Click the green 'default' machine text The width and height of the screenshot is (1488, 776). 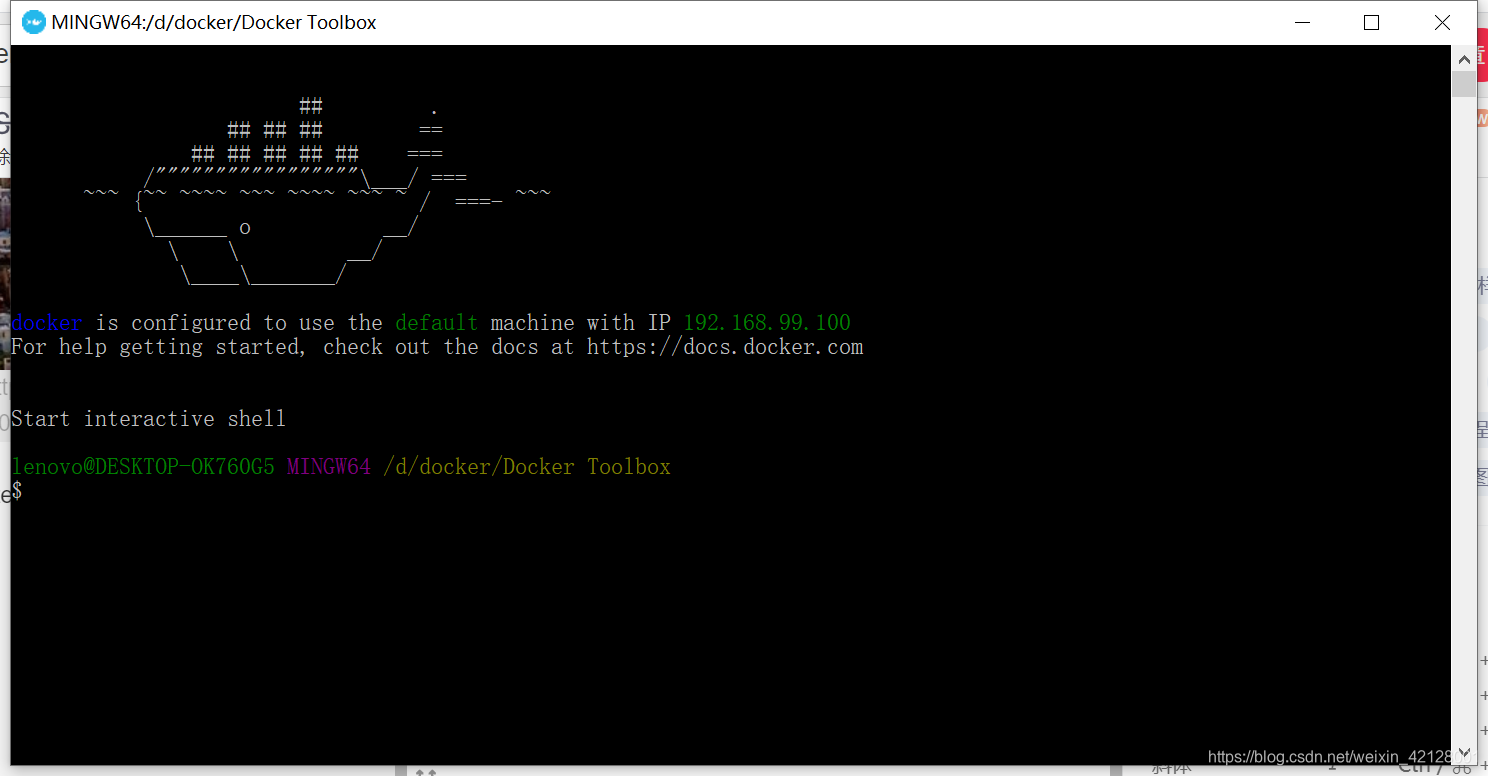[436, 322]
